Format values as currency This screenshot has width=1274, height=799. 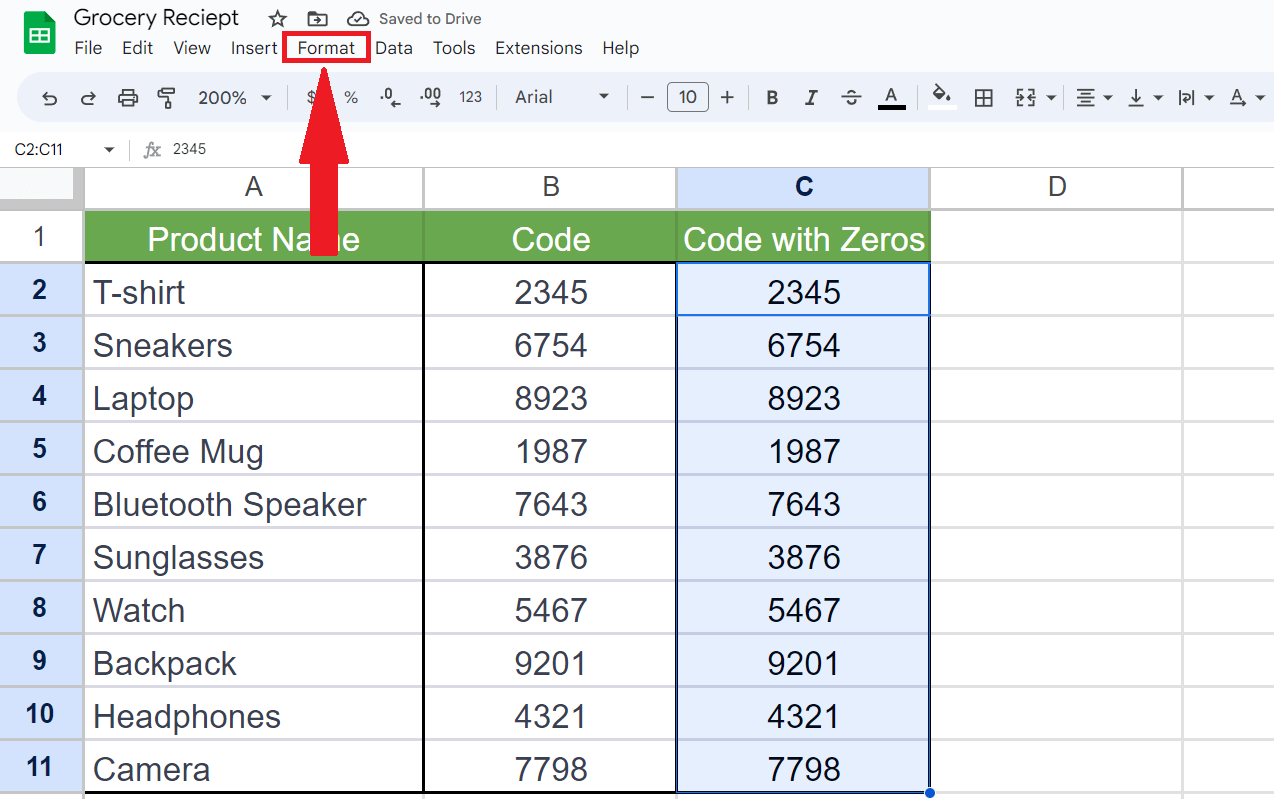coord(311,97)
